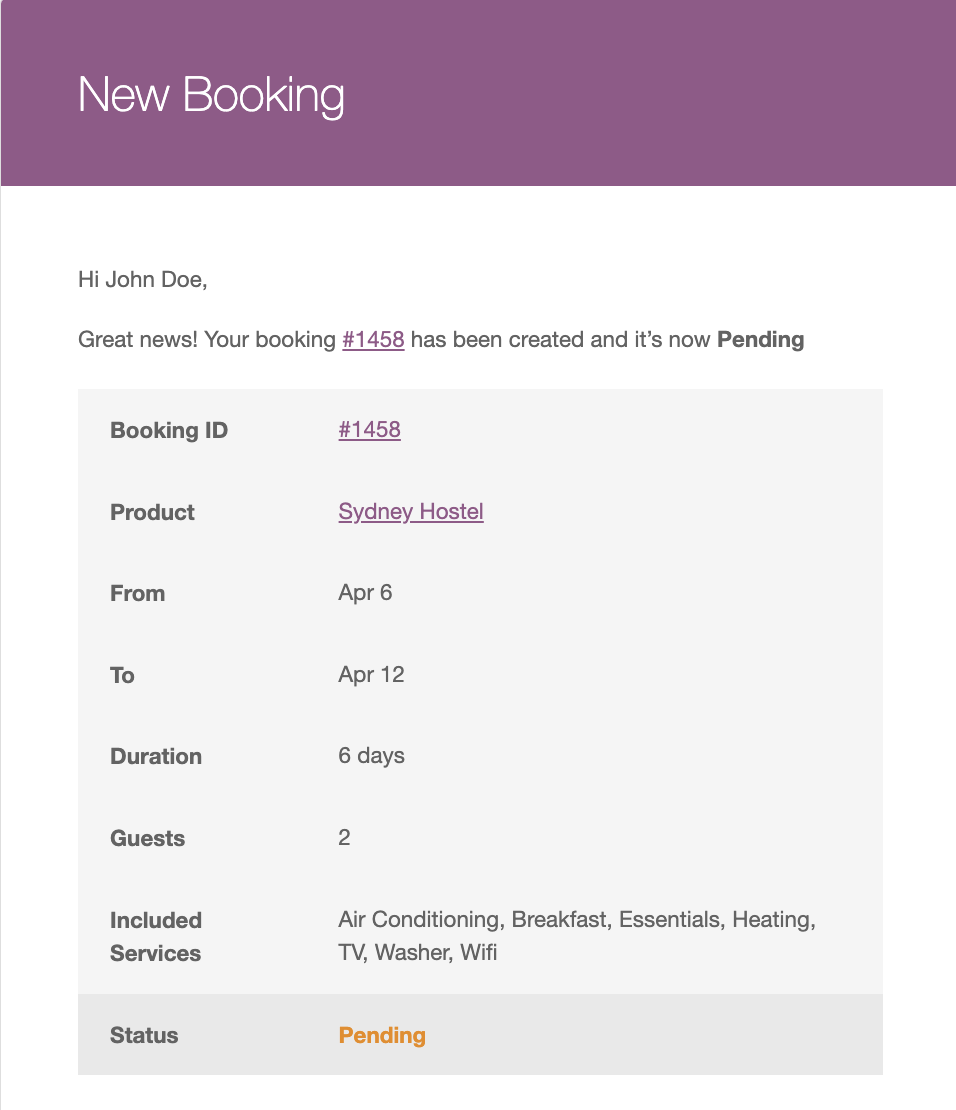The image size is (956, 1110).
Task: Click the Included Services label
Action: (156, 937)
